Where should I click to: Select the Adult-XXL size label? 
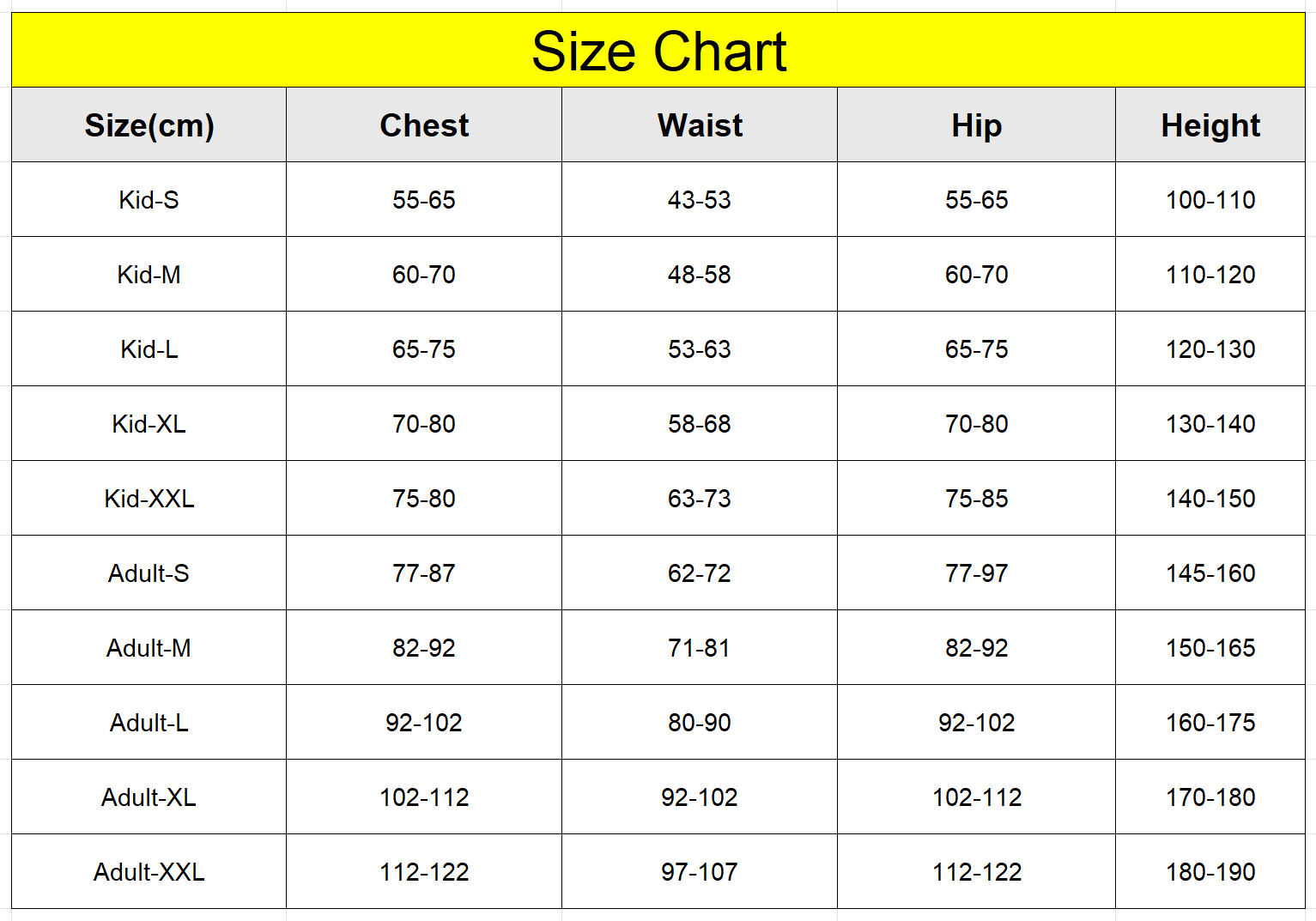coord(149,871)
